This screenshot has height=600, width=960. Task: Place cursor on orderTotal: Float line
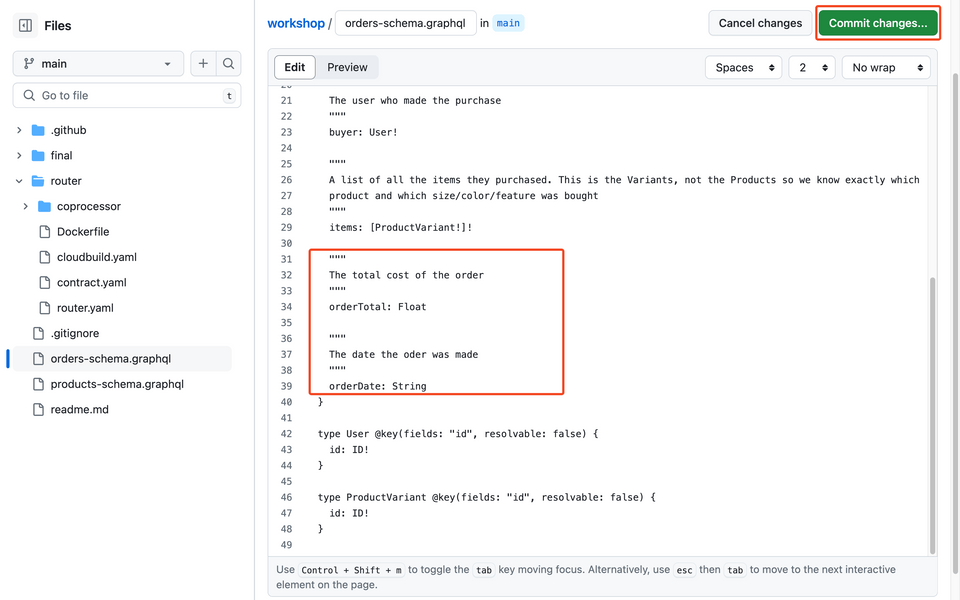(377, 307)
